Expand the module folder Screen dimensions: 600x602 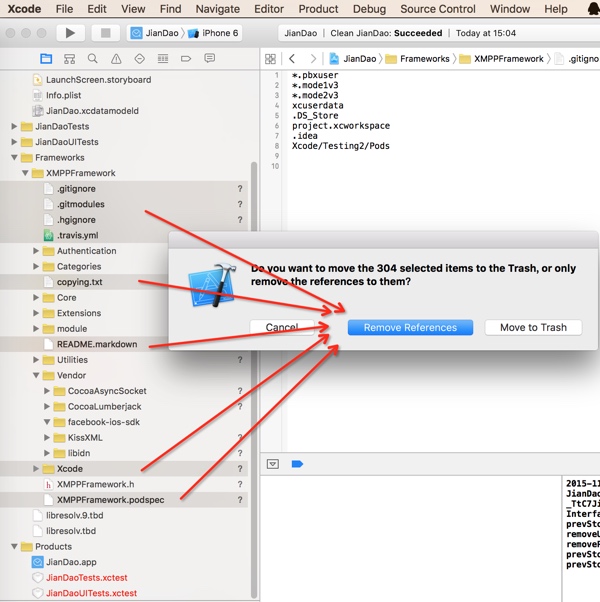tap(36, 329)
